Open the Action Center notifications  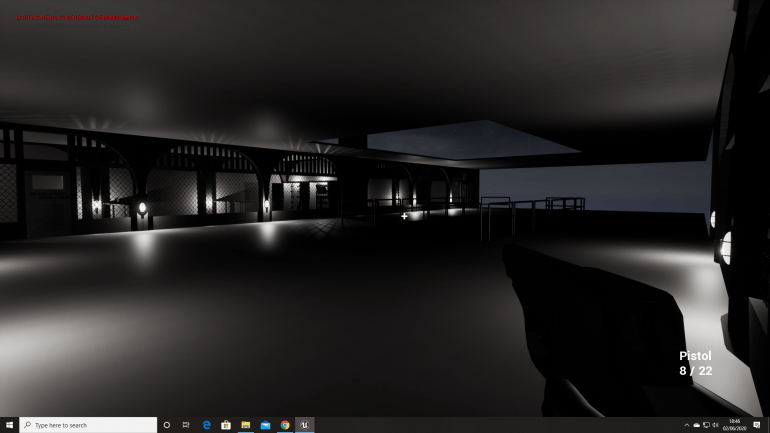point(757,425)
